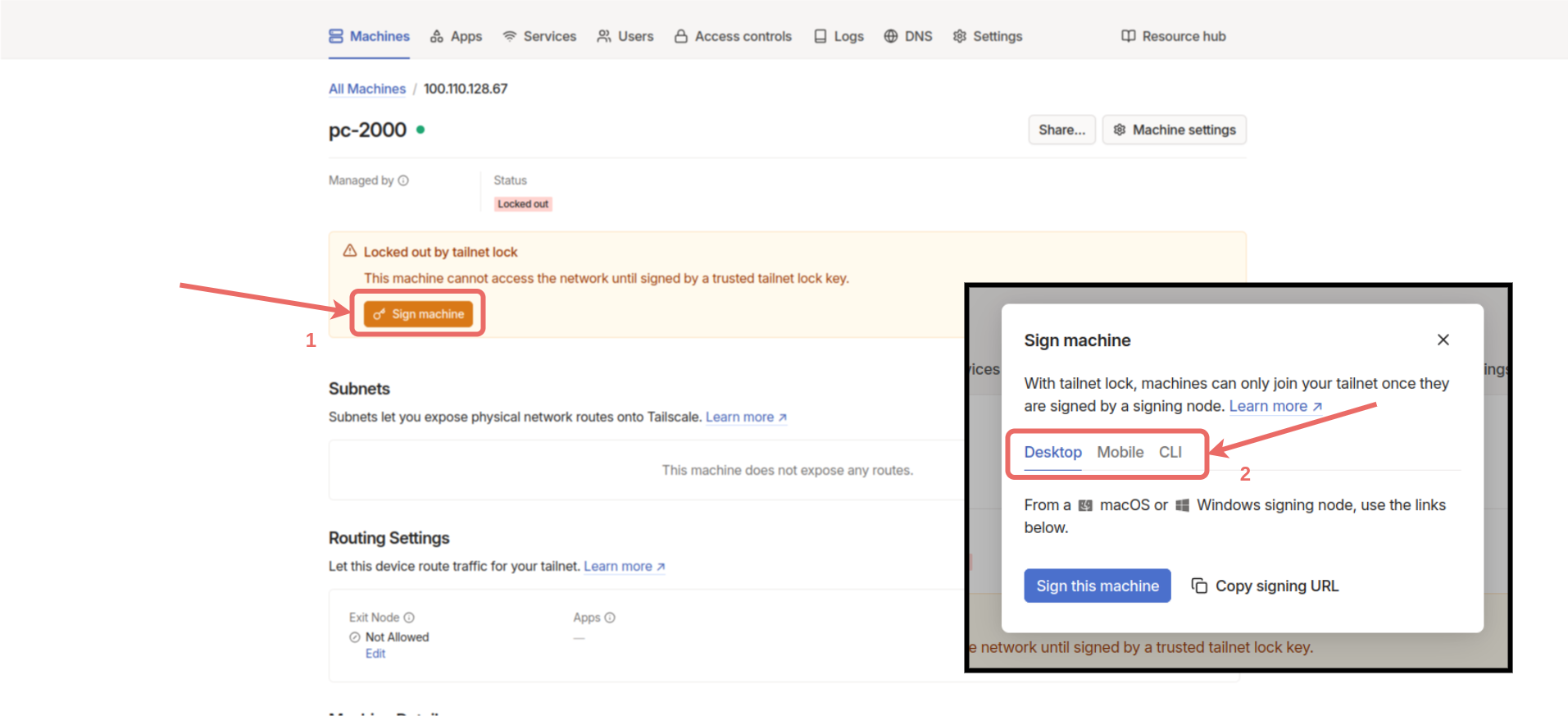The image size is (1568, 716).
Task: Click the orange Sign machine button
Action: pyautogui.click(x=418, y=314)
